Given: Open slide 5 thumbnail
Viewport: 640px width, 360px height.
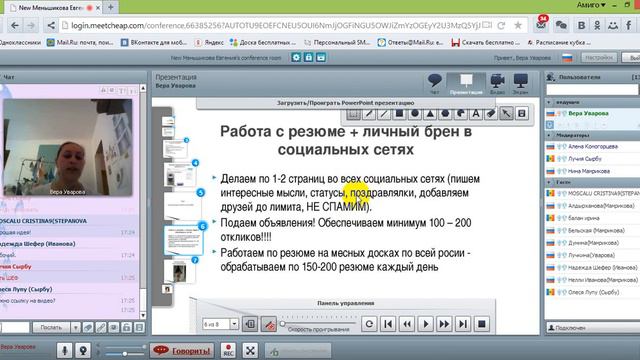Looking at the screenshot, I should (x=182, y=206).
